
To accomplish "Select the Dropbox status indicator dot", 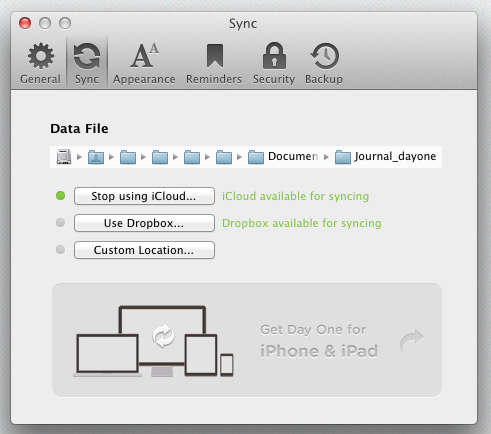I will (61, 223).
